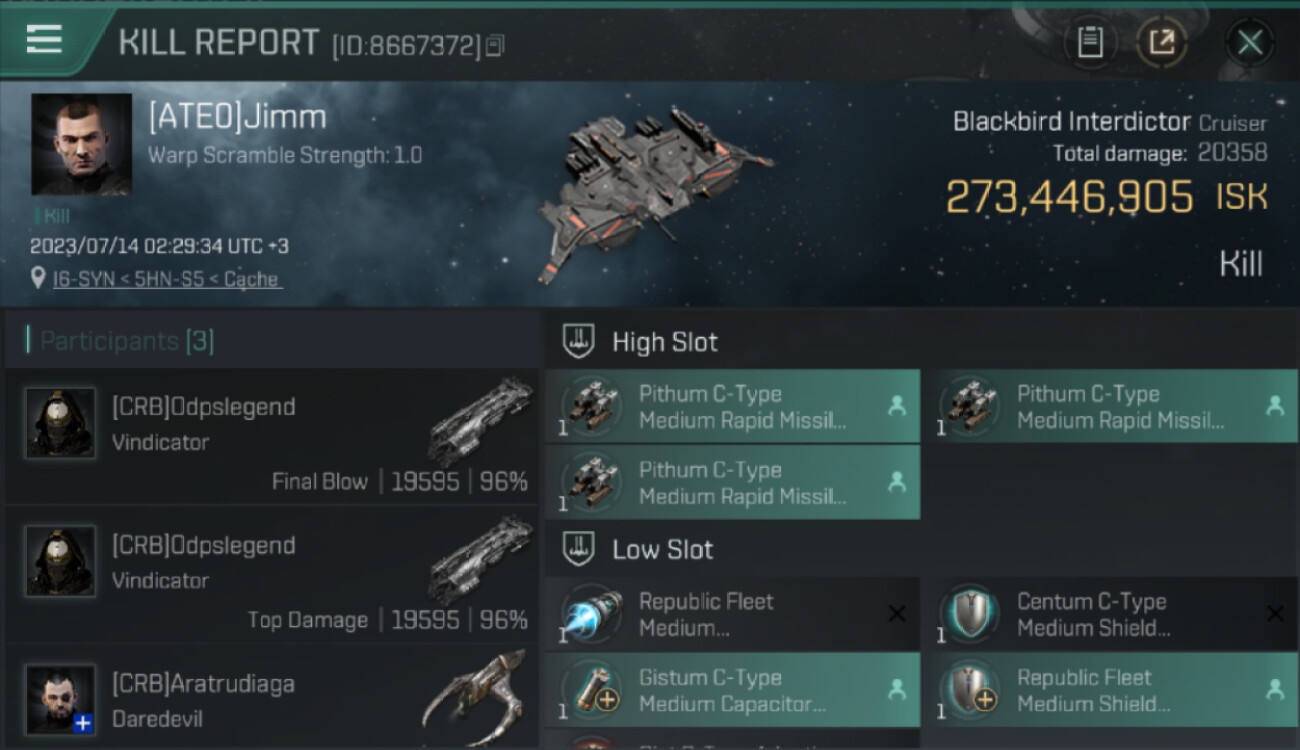Click the blue plus badge on Aratrudiaga's portrait
Image resolution: width=1300 pixels, height=750 pixels.
[x=83, y=723]
